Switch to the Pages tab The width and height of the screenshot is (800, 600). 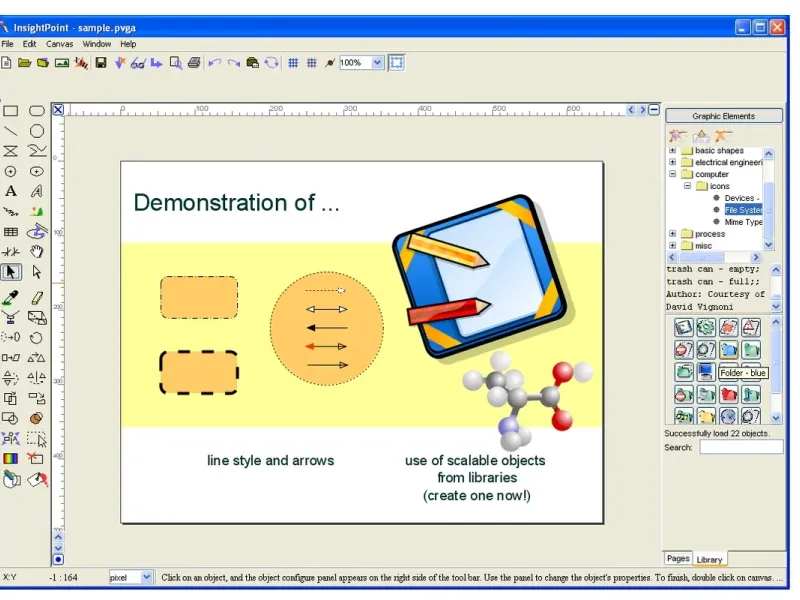pos(678,558)
